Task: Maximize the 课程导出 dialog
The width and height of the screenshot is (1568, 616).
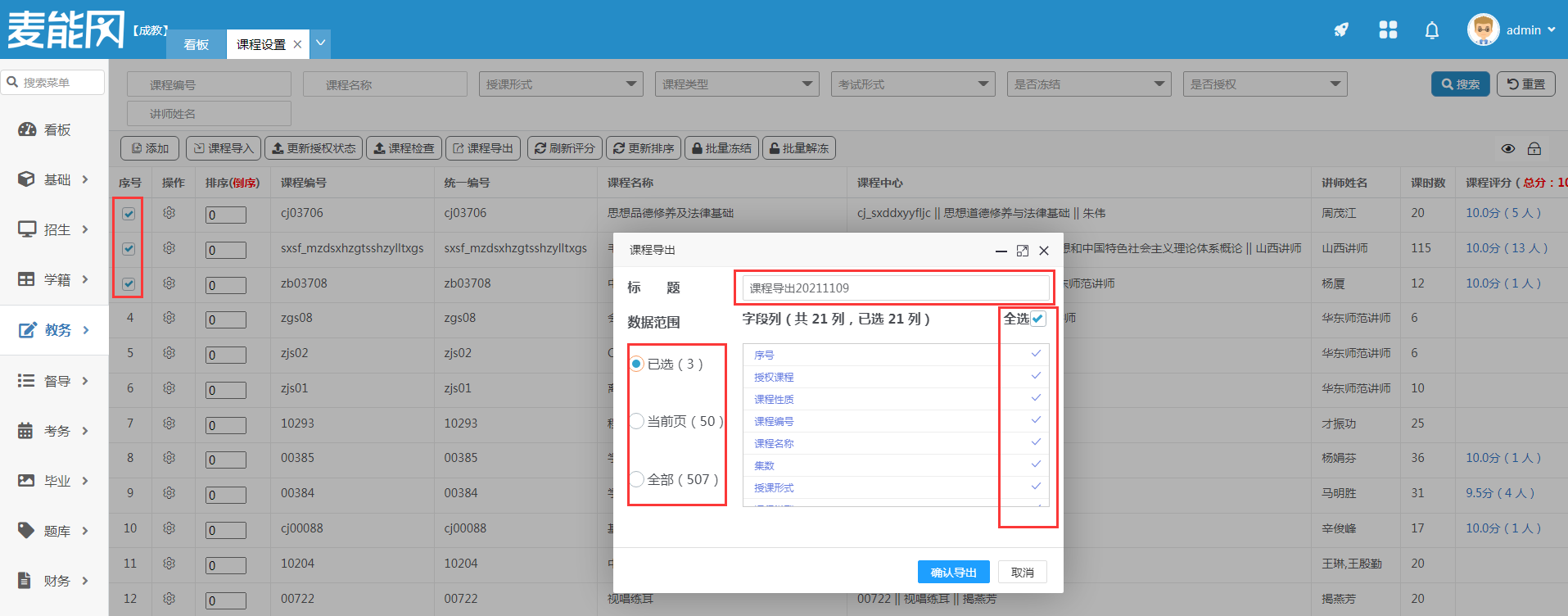Action: point(1023,251)
